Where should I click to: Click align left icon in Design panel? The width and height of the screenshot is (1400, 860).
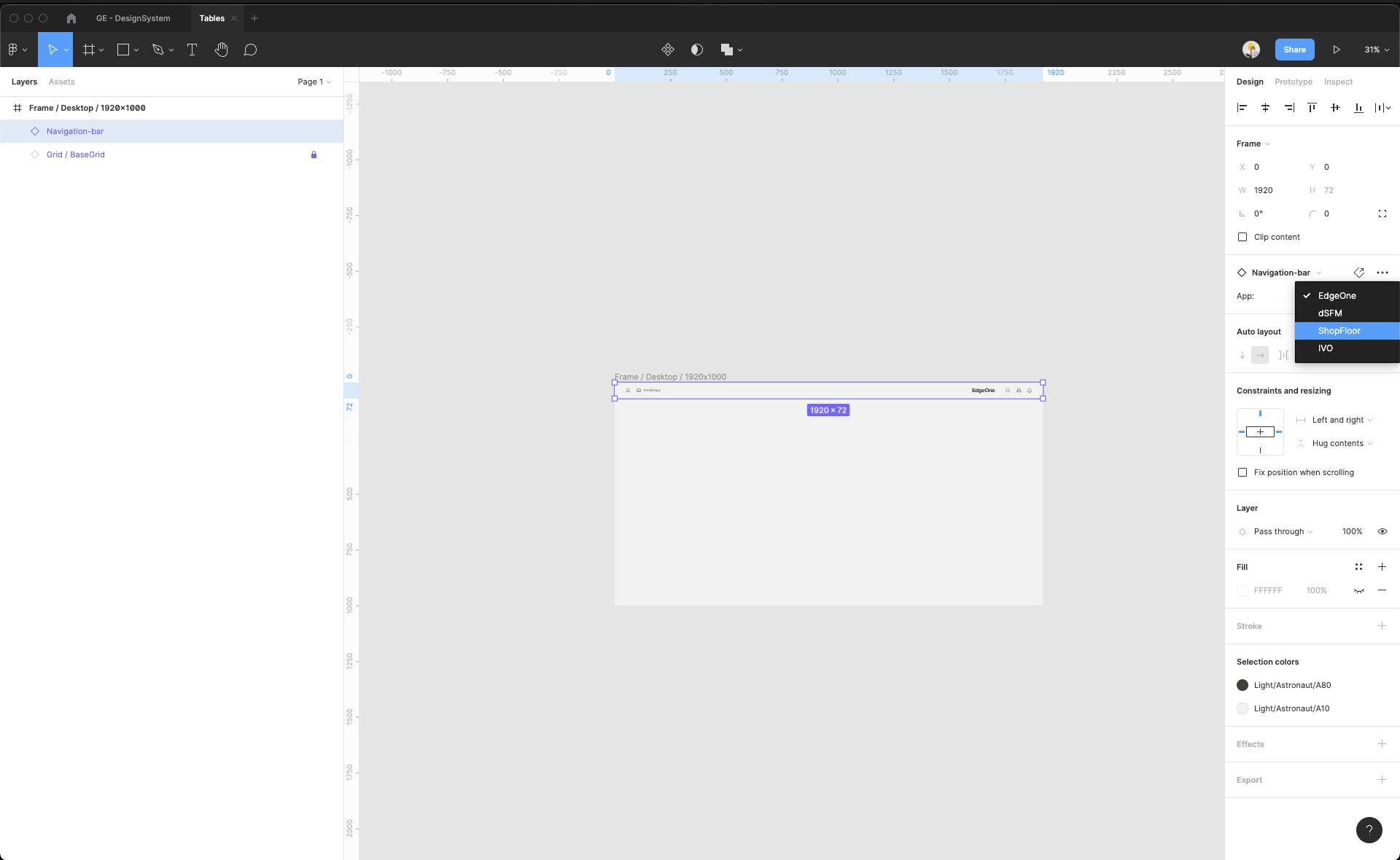coord(1242,108)
